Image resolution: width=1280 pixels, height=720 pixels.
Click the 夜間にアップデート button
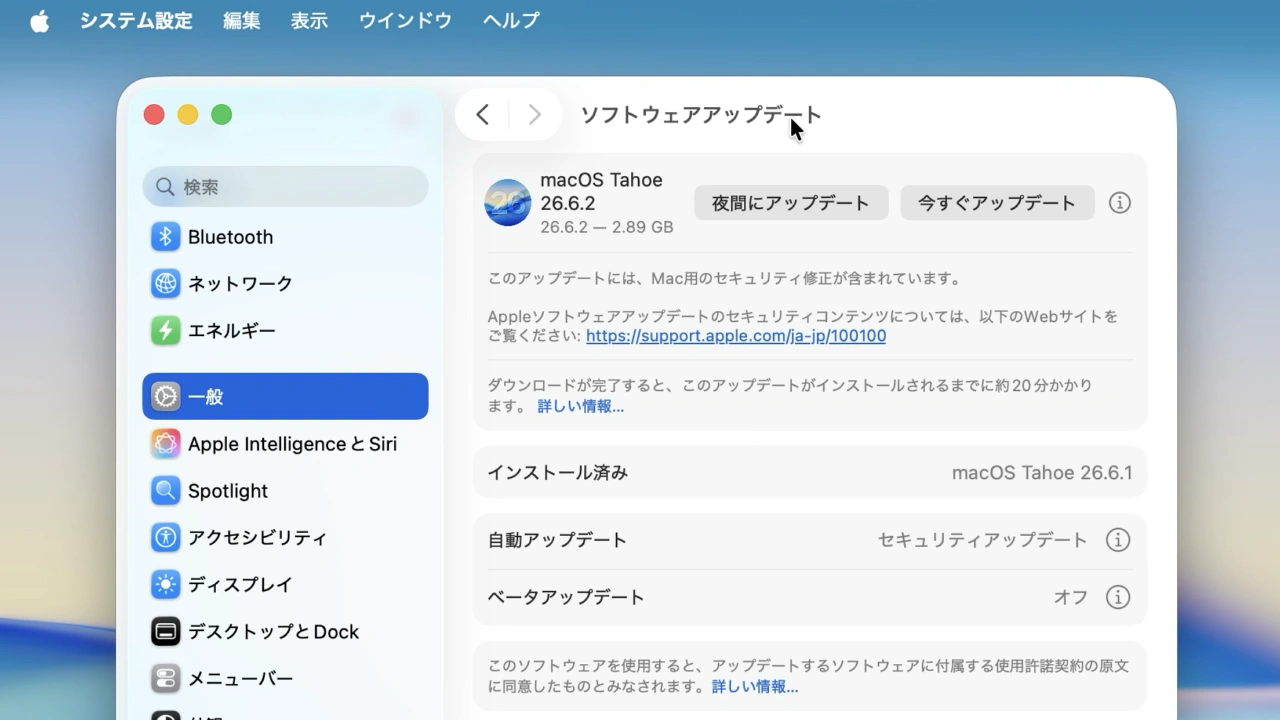791,203
